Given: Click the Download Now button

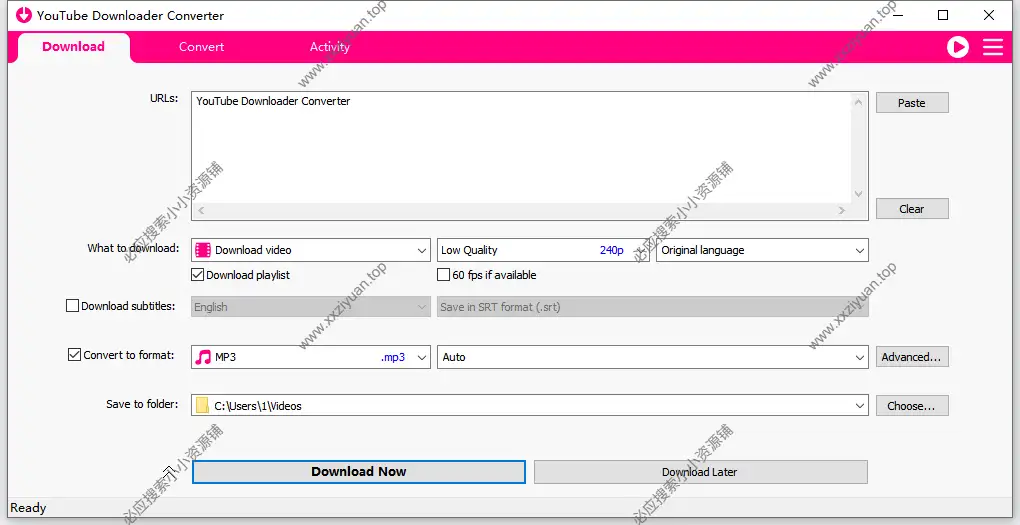Looking at the screenshot, I should point(358,472).
